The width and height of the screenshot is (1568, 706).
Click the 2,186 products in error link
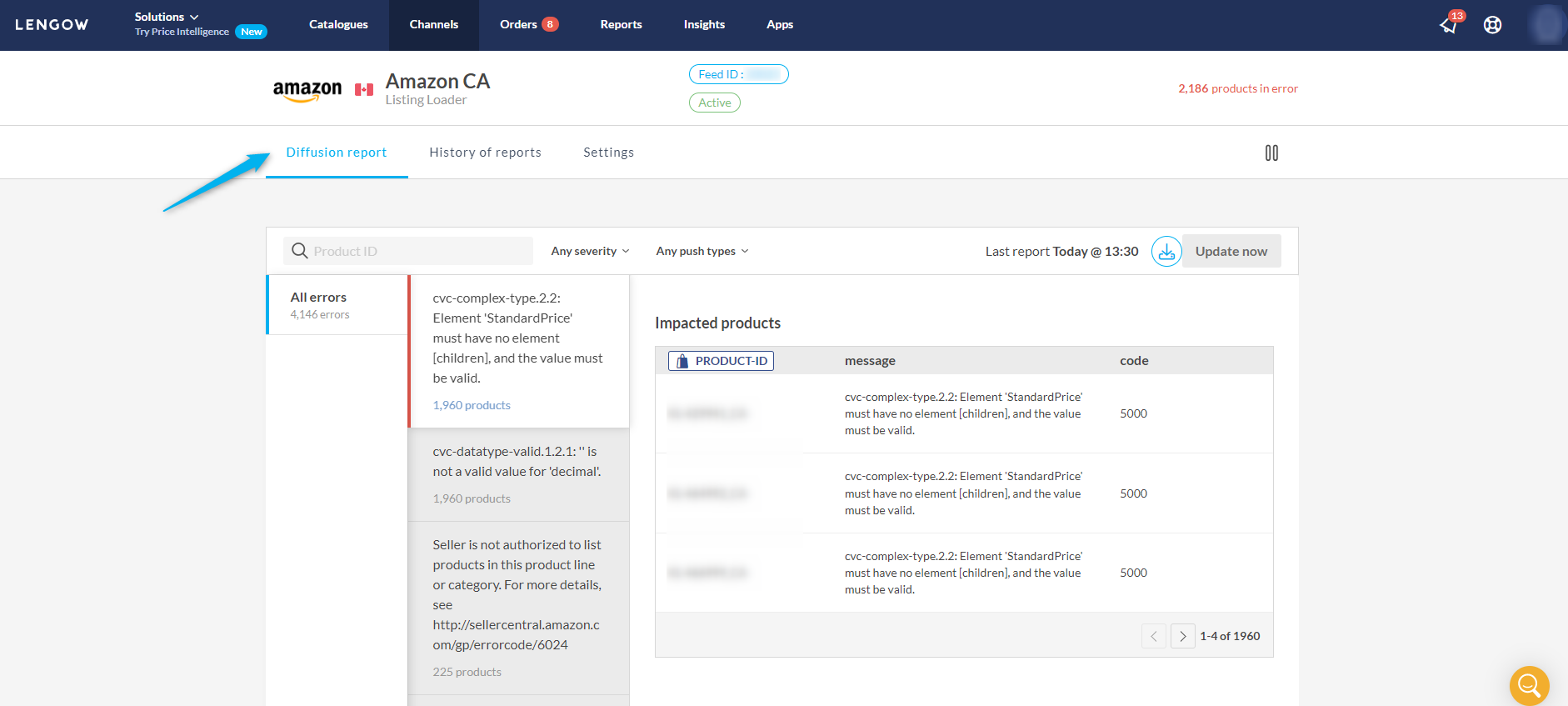pos(1237,88)
